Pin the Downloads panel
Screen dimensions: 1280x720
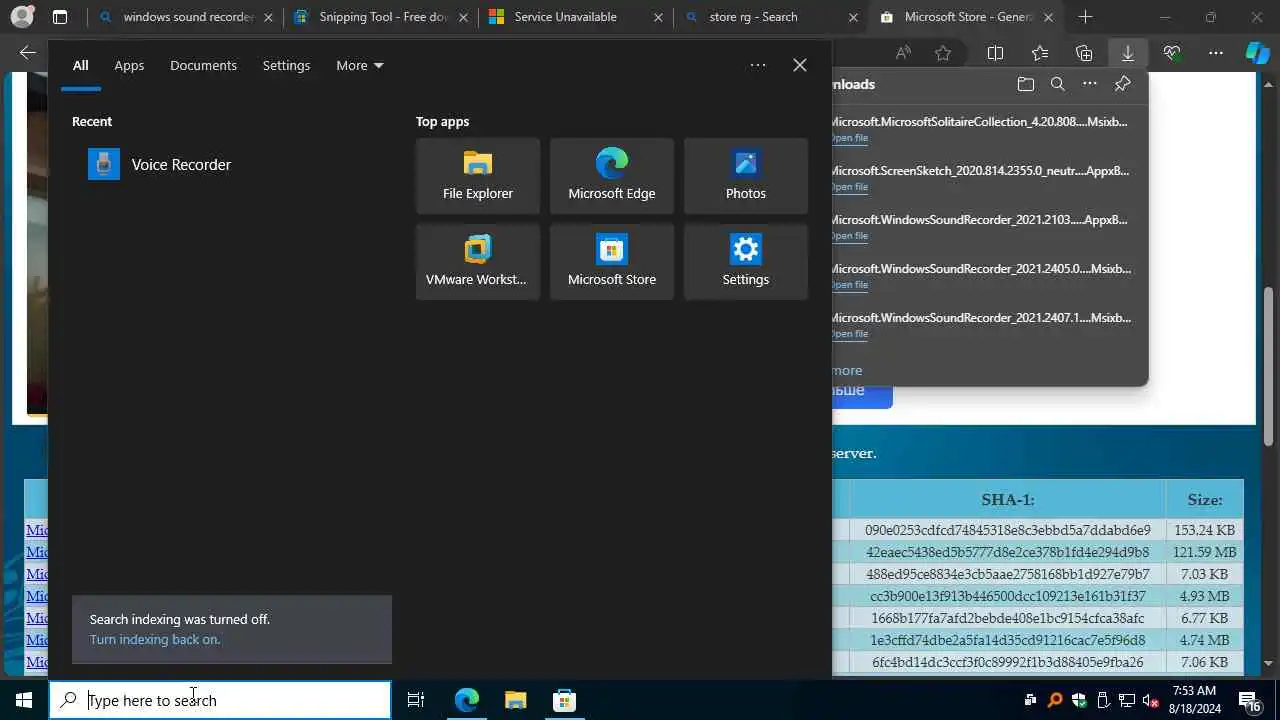click(x=1123, y=84)
